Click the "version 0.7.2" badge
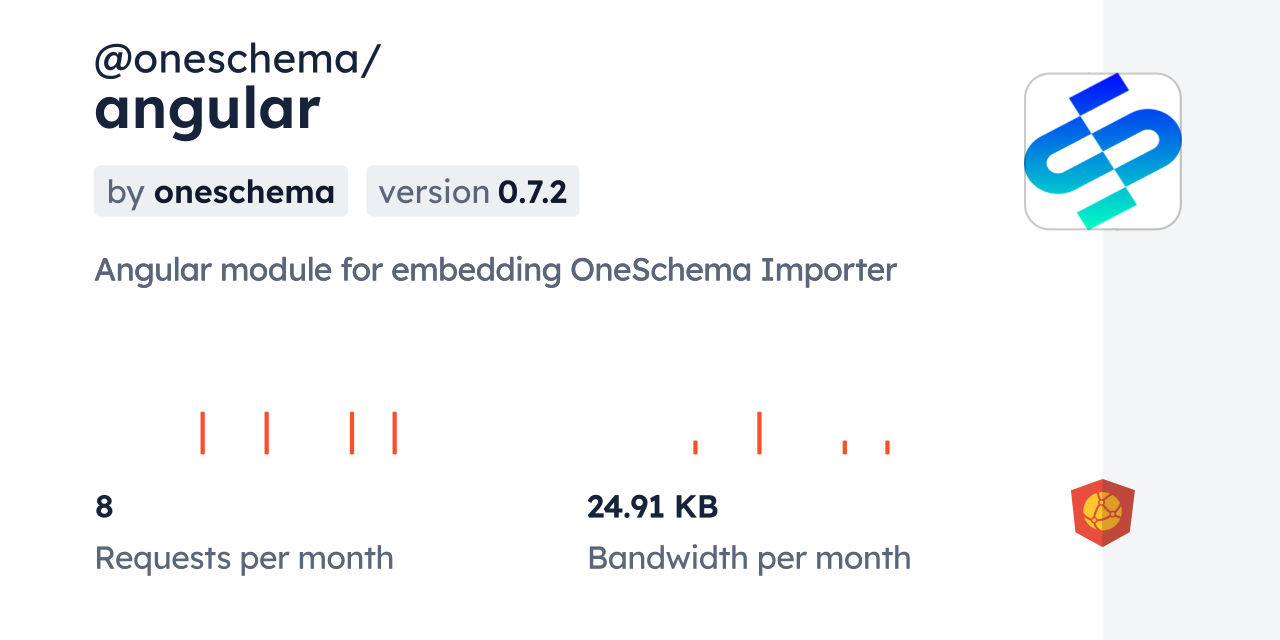Screen dimensions: 1280x640 pyautogui.click(x=472, y=191)
